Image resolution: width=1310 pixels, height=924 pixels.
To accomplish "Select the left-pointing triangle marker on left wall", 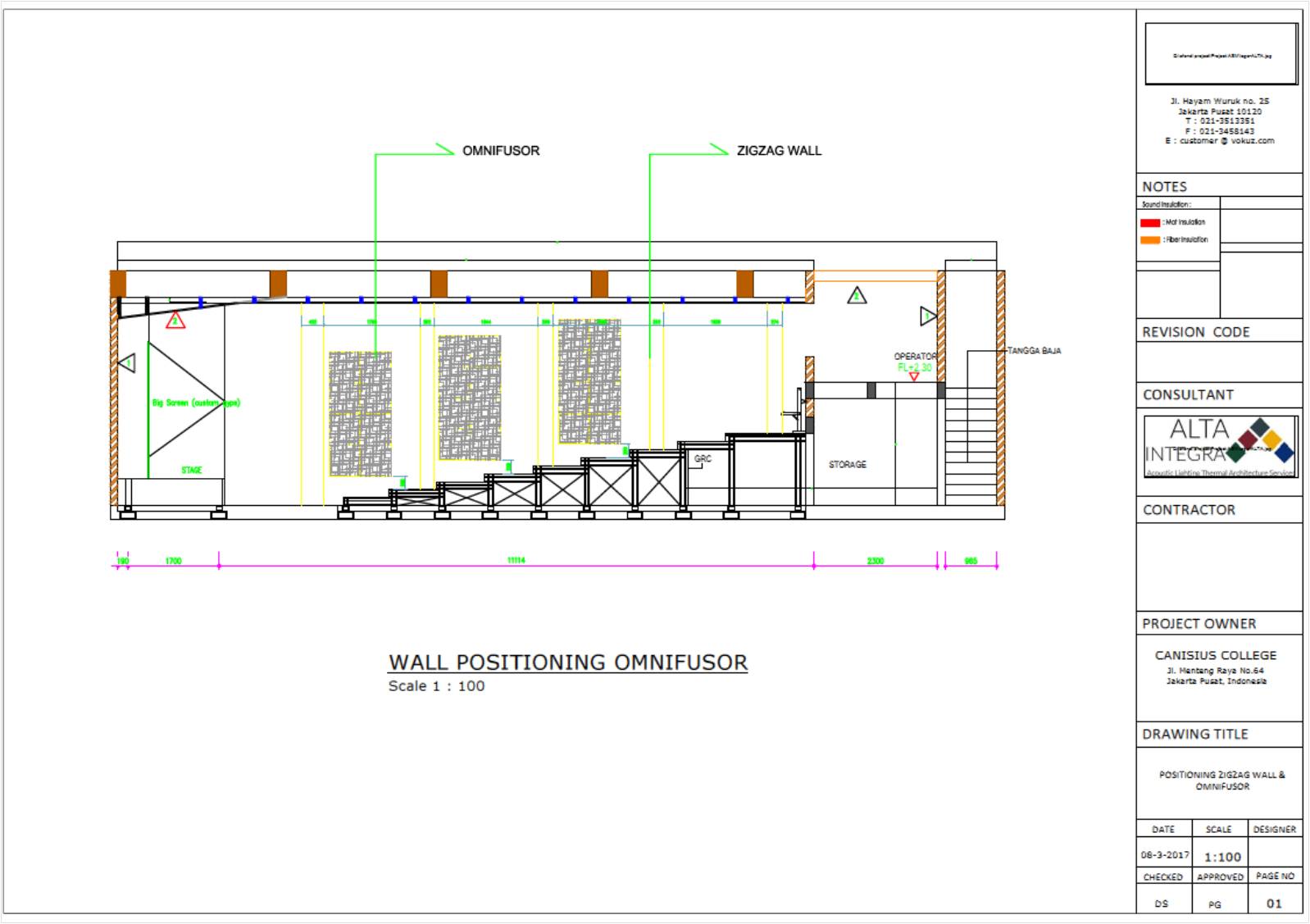I will [x=127, y=362].
